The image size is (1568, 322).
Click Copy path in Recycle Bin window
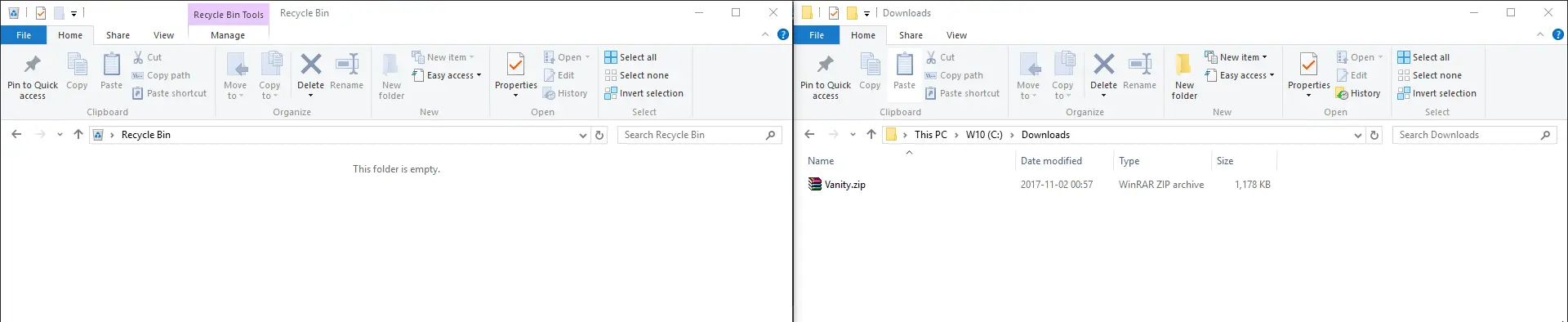click(161, 75)
